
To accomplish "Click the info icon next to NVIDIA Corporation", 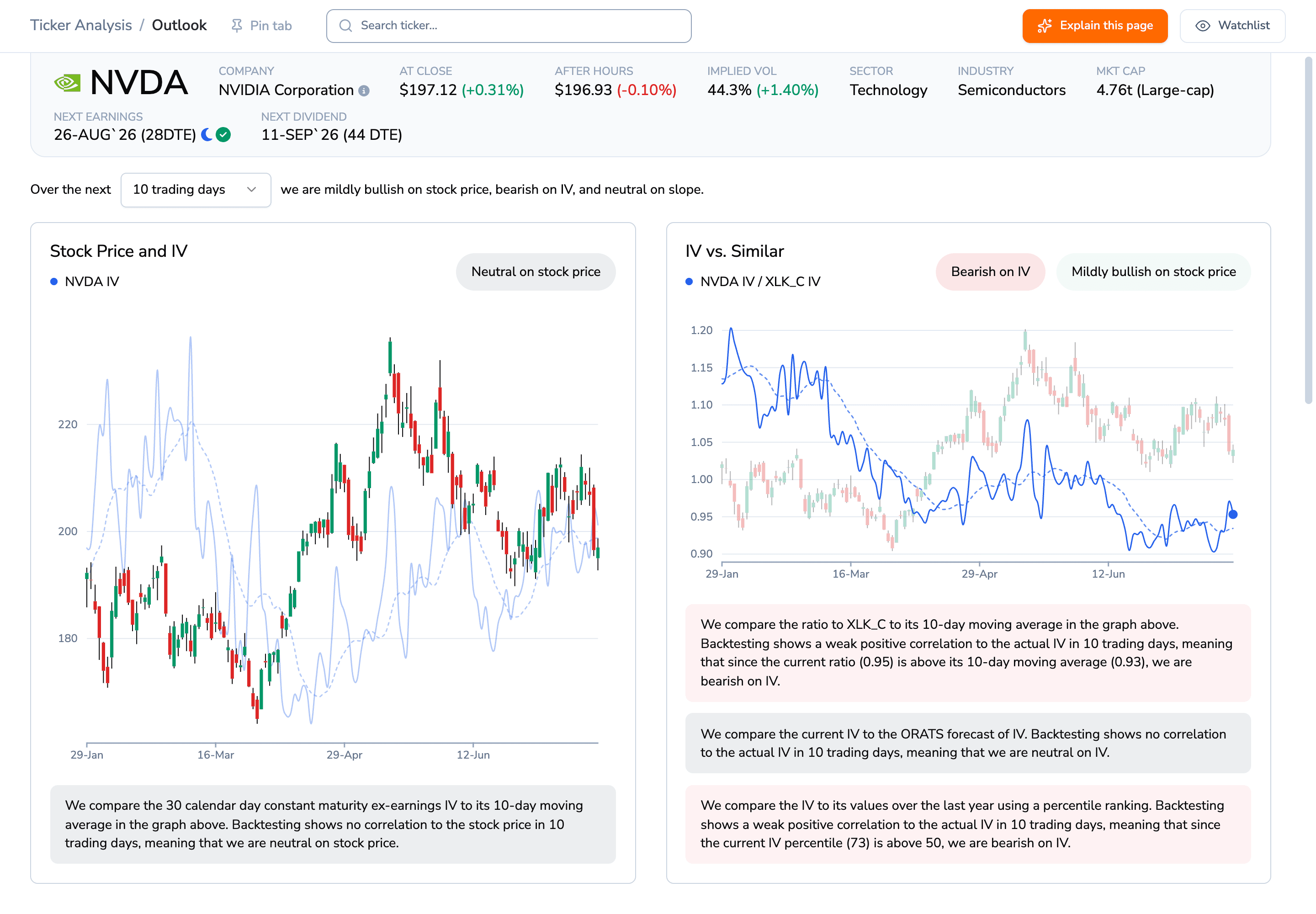I will coord(364,90).
